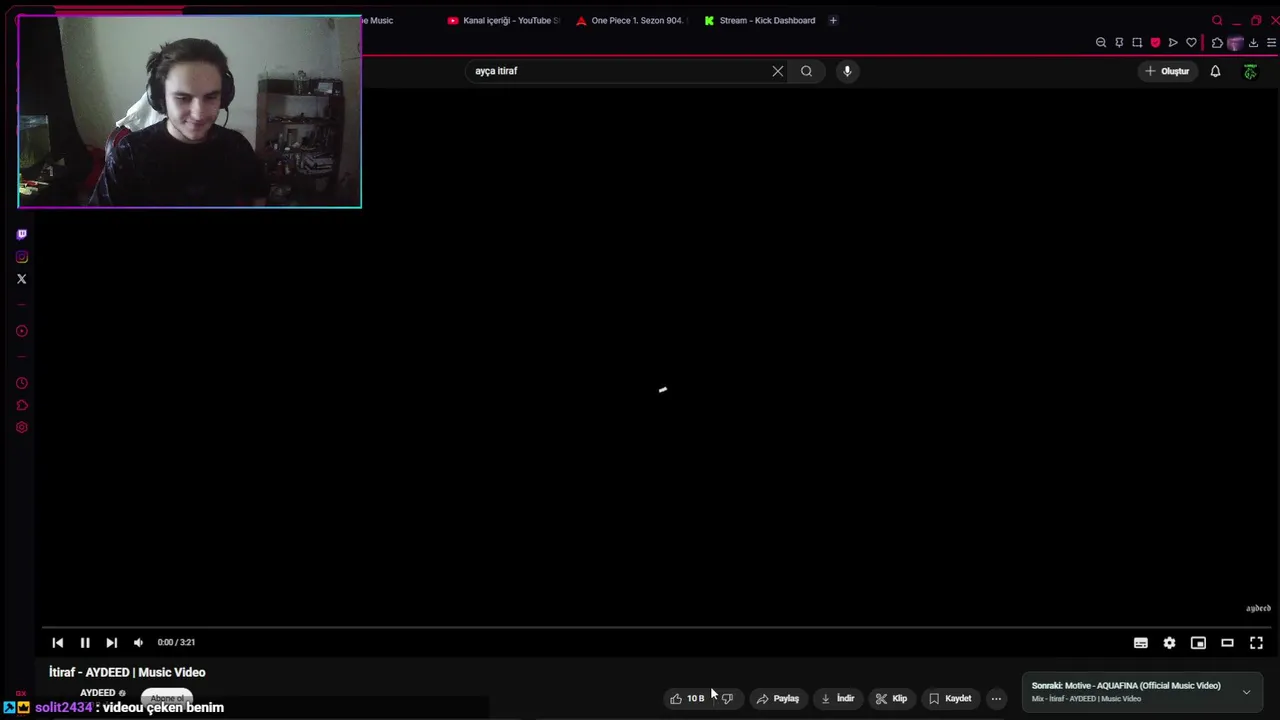Toggle subtitles/captions in the player
Image resolution: width=1280 pixels, height=720 pixels.
[x=1141, y=643]
